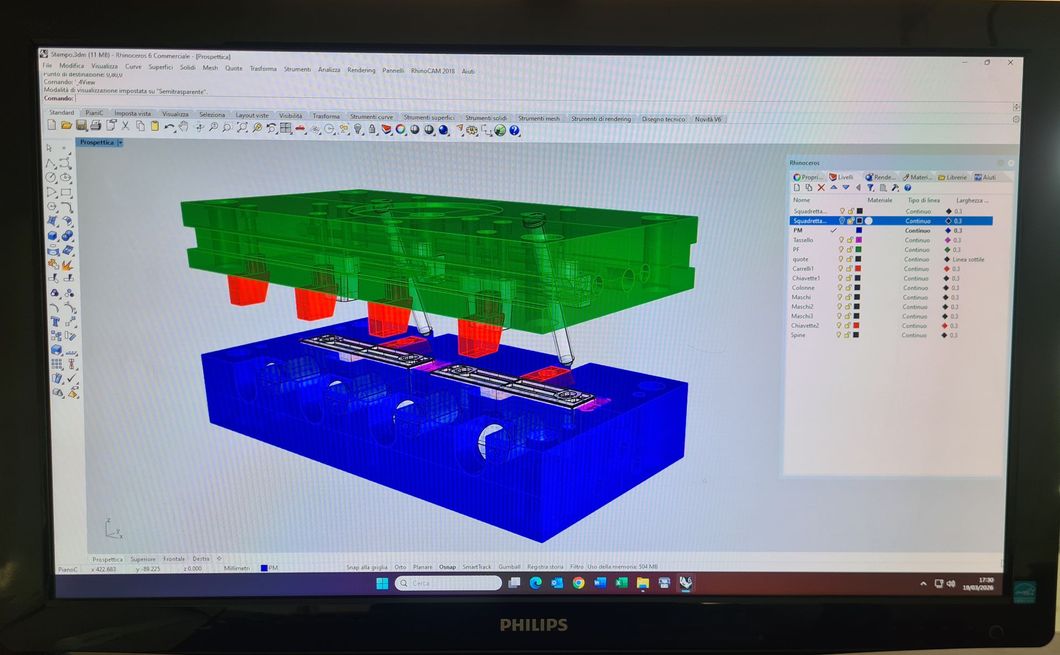Click the padlock lock objects icon
Screen dimensions: 1060x655
pyautogui.click(x=372, y=130)
